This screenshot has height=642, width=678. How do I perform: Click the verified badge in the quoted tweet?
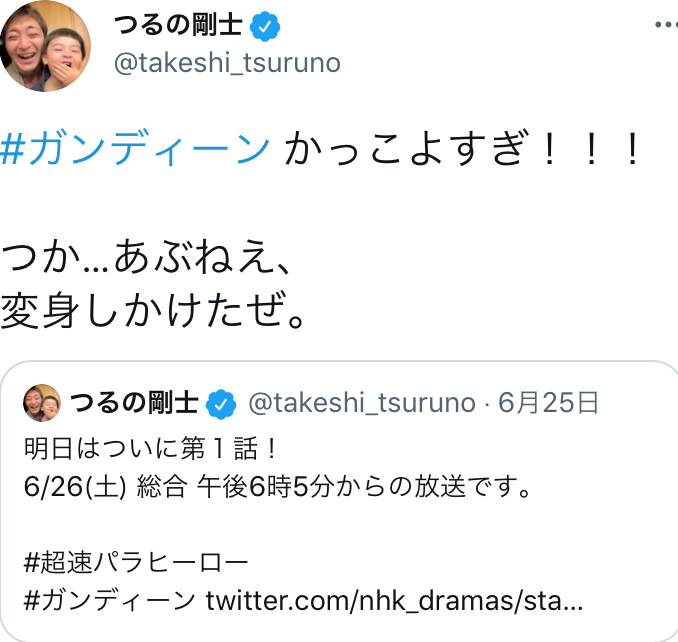click(221, 404)
